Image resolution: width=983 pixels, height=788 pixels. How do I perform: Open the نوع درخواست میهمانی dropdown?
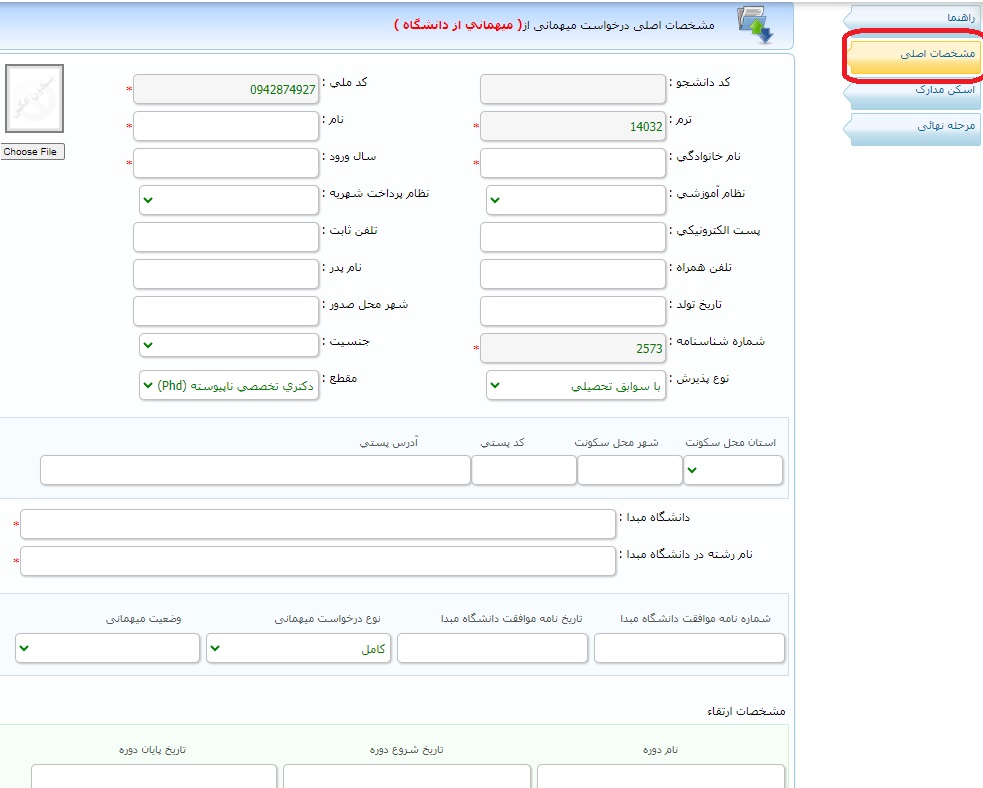(300, 648)
